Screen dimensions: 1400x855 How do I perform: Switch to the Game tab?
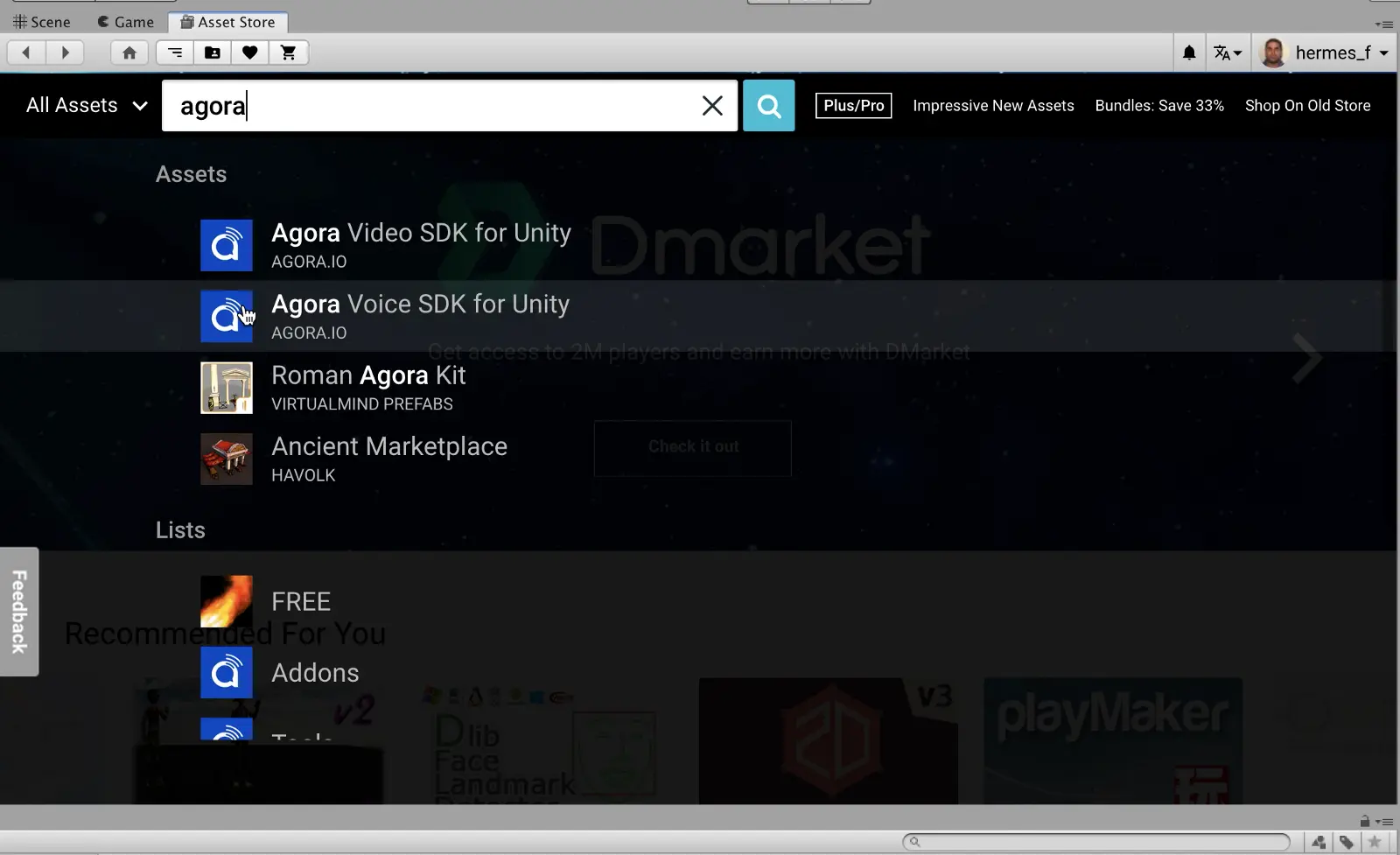[x=126, y=22]
